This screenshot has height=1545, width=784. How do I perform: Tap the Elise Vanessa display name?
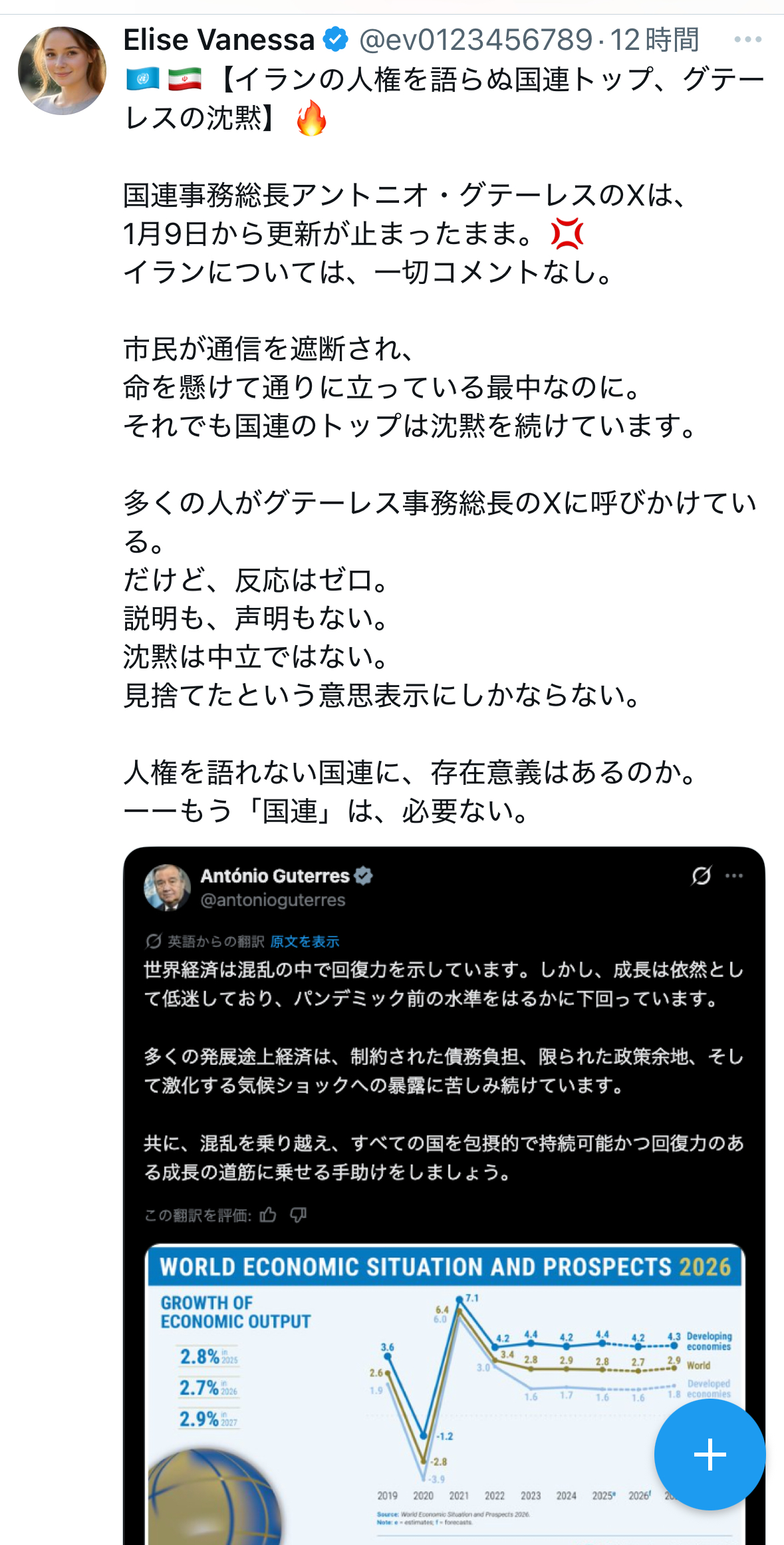point(219,40)
